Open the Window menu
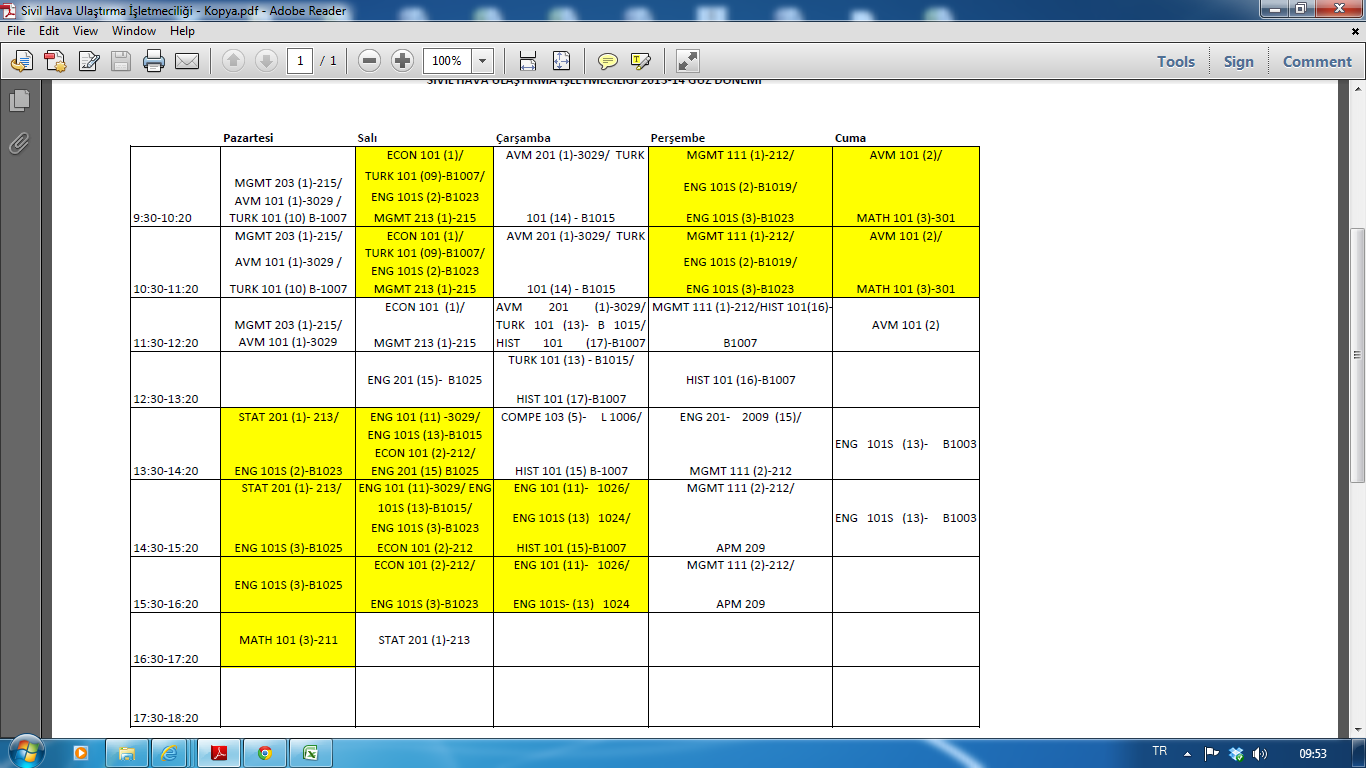 click(133, 31)
